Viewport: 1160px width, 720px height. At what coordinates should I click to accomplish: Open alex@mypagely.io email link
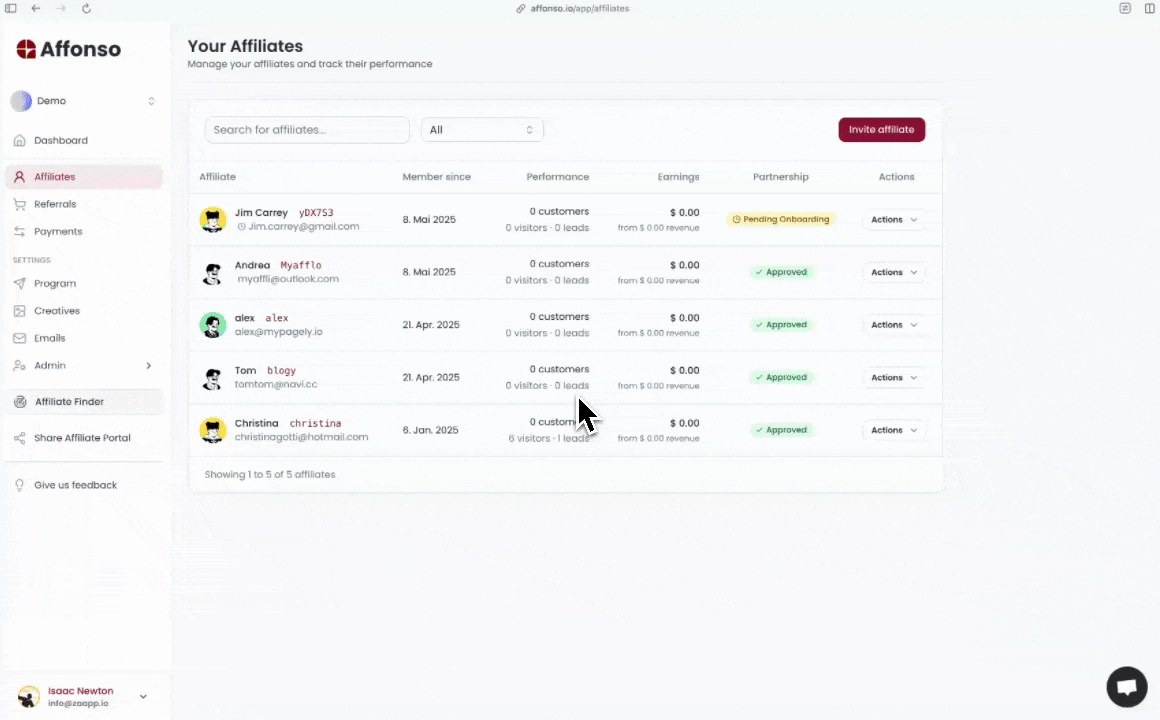[x=278, y=331]
